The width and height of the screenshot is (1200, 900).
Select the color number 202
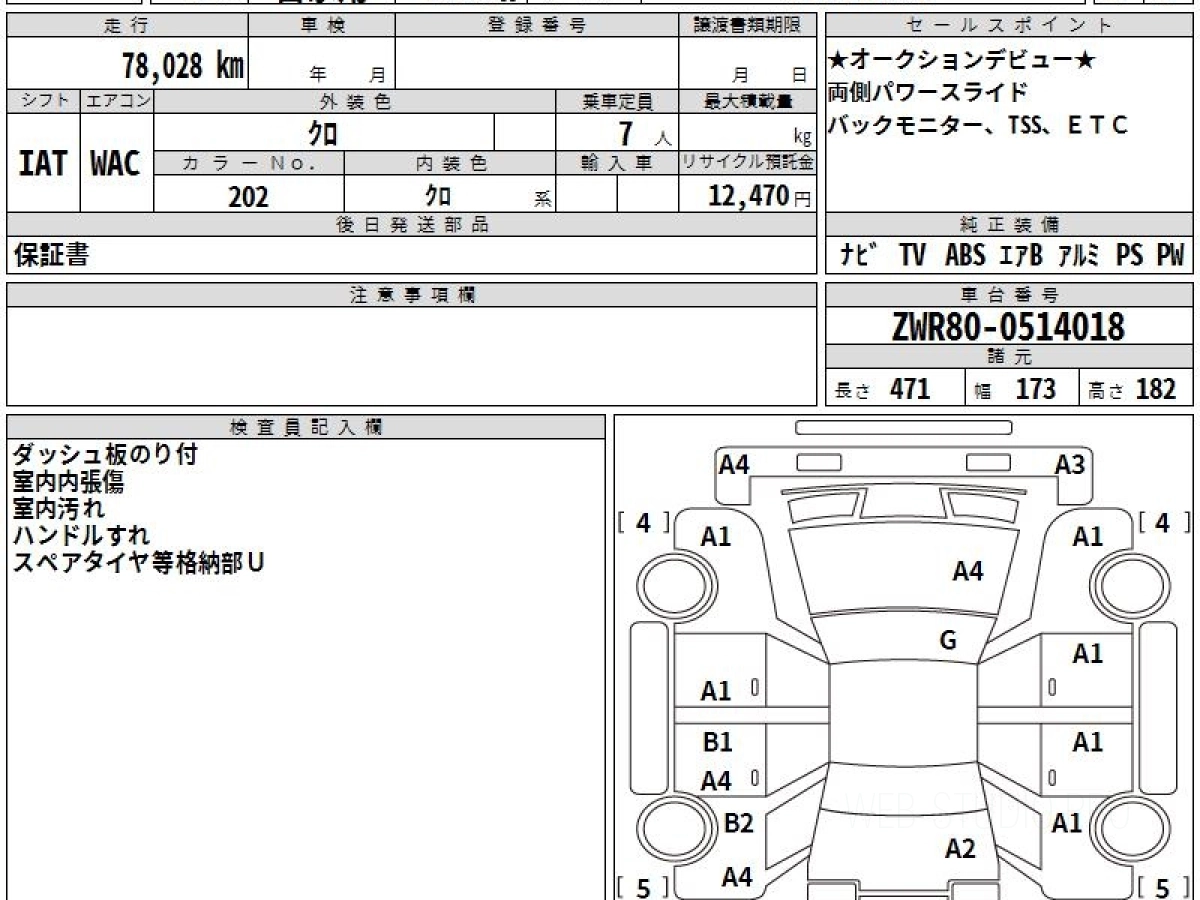point(248,197)
